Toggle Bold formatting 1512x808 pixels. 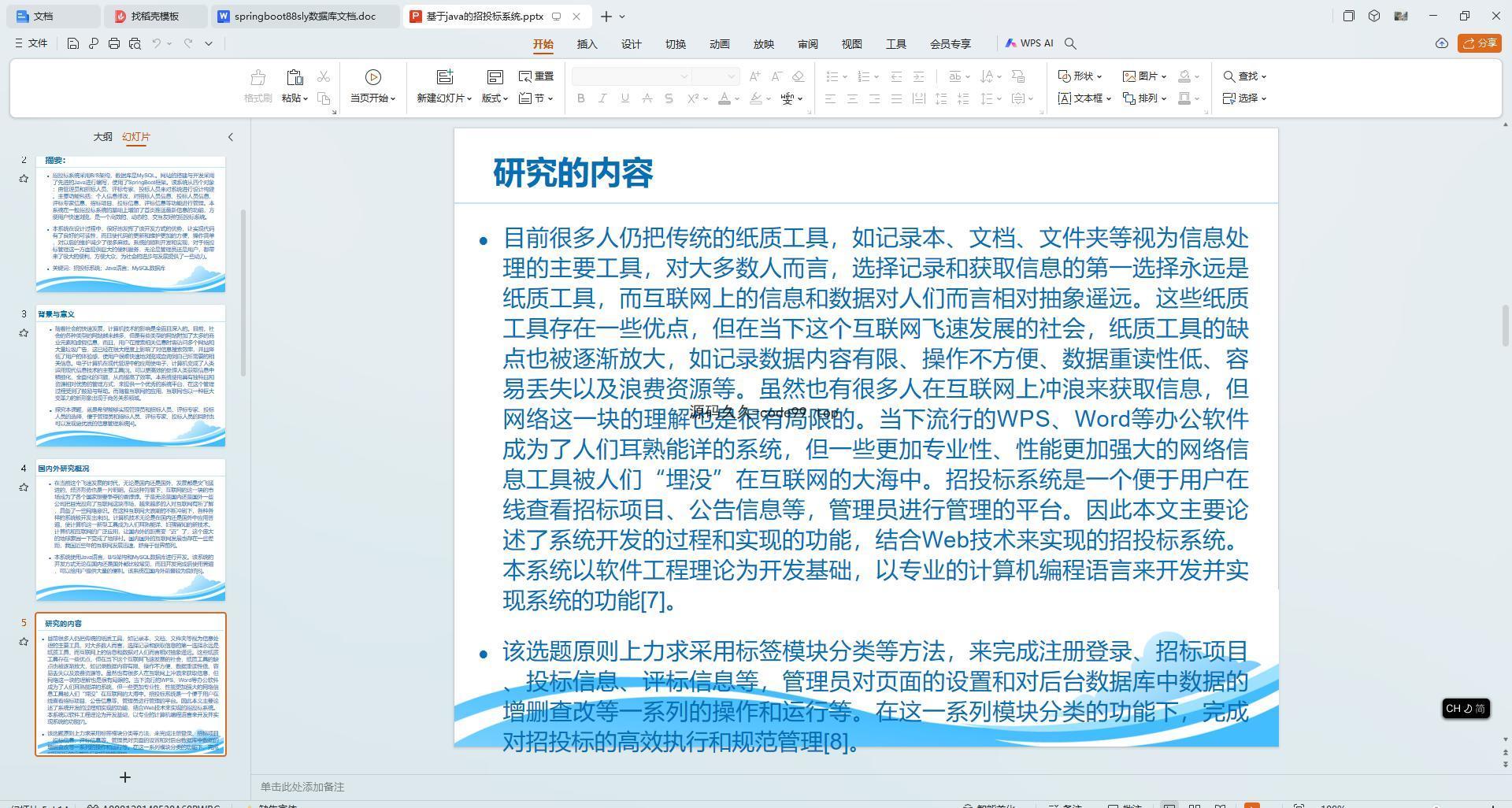click(581, 98)
